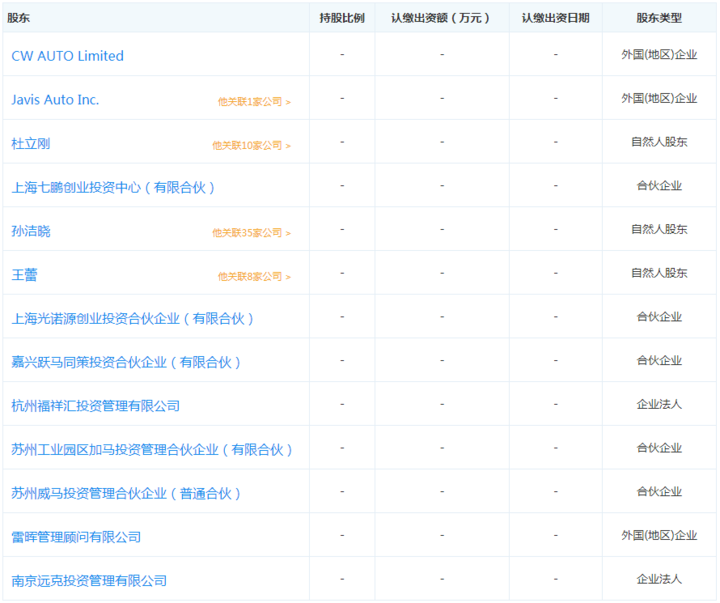Open shareholder 王蕾 profile
The height and width of the screenshot is (603, 720).
point(24,275)
